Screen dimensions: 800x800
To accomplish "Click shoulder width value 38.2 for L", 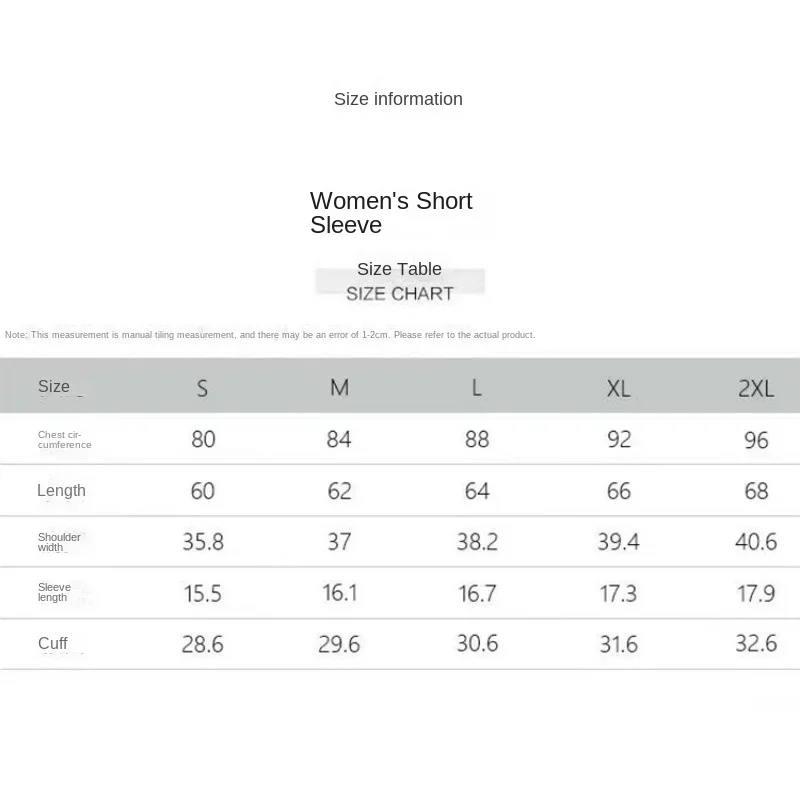I will [x=477, y=542].
